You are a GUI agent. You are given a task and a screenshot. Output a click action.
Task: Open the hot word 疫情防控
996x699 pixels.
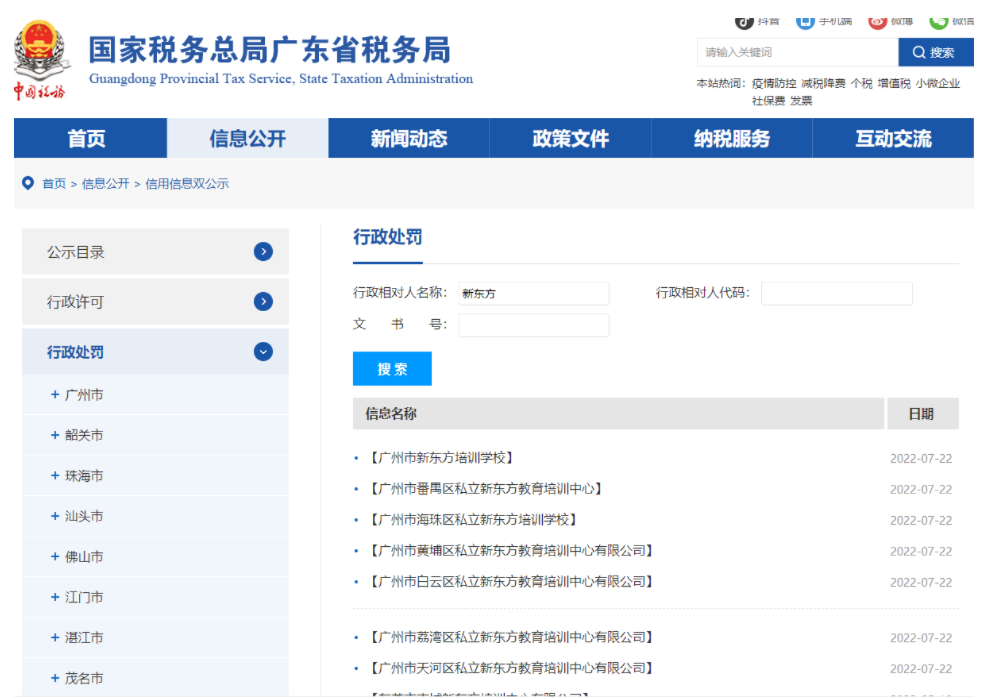[x=774, y=83]
